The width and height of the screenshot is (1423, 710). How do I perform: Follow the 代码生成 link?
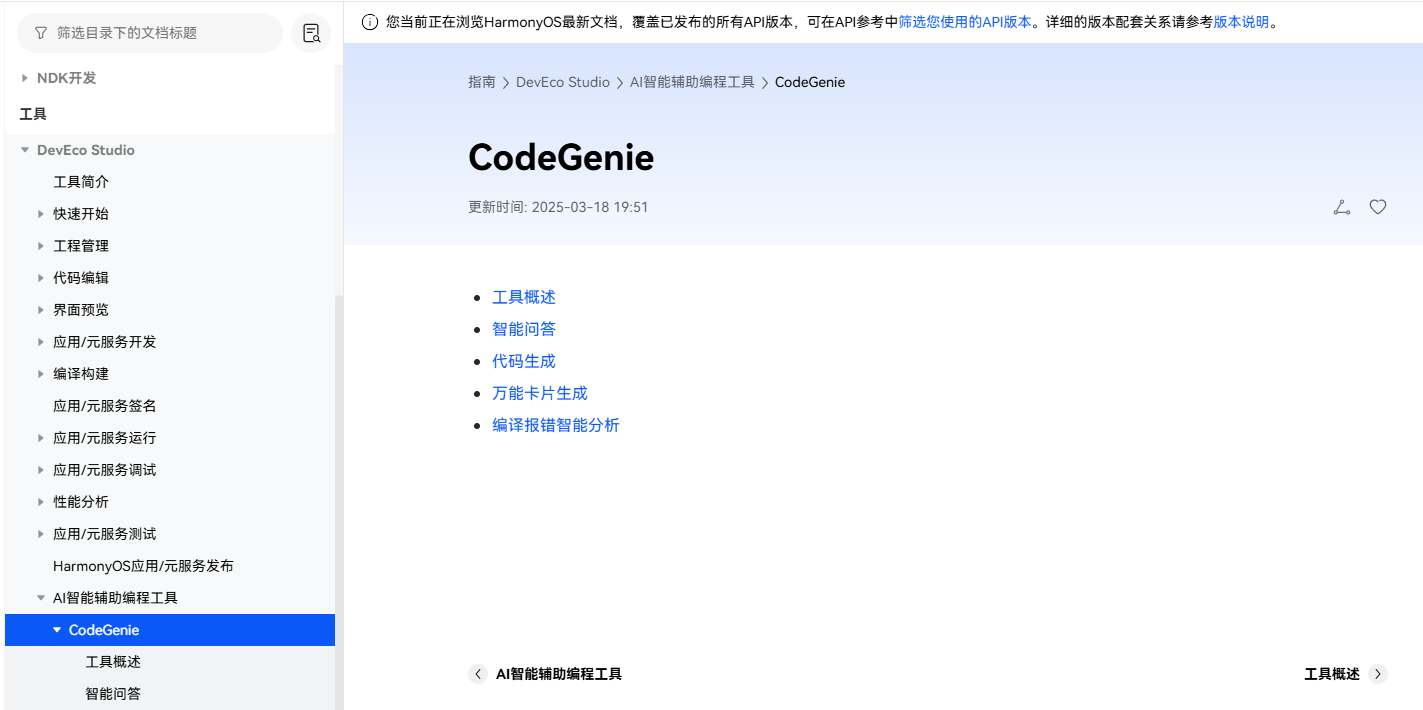point(524,360)
